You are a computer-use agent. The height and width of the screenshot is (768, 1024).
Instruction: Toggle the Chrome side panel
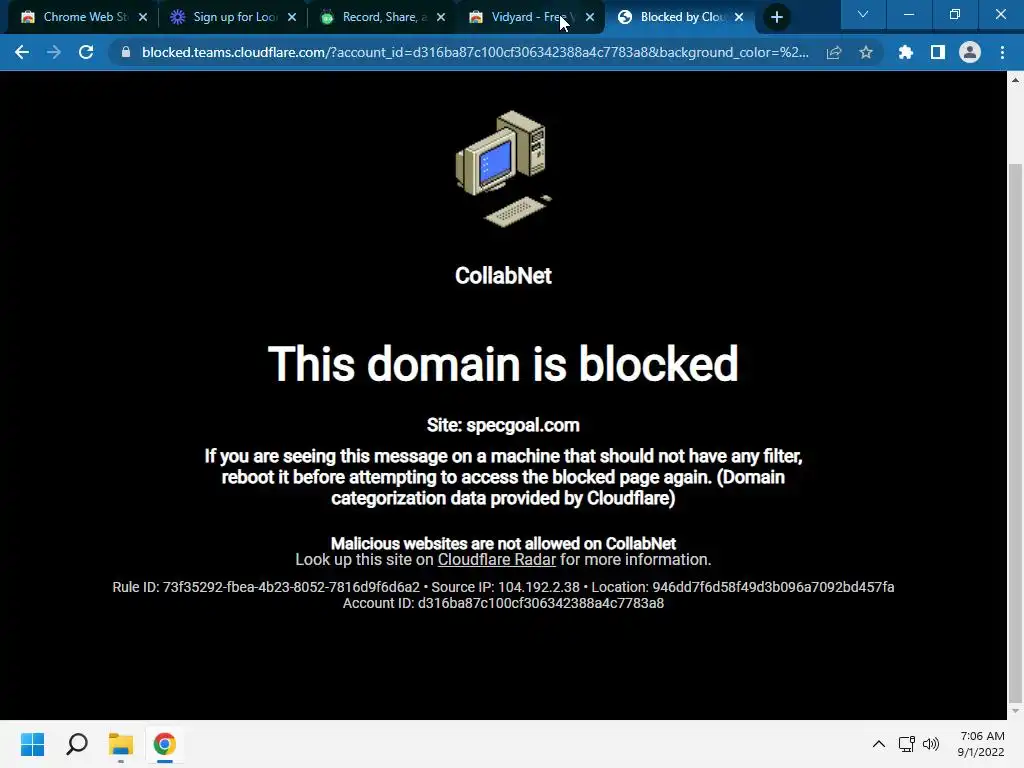click(938, 52)
